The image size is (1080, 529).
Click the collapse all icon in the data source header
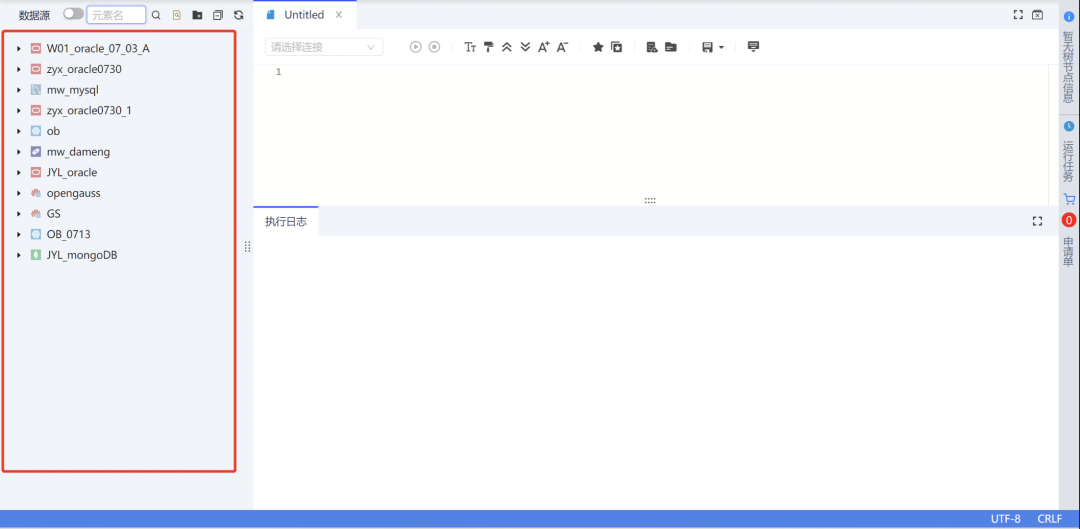tap(218, 15)
